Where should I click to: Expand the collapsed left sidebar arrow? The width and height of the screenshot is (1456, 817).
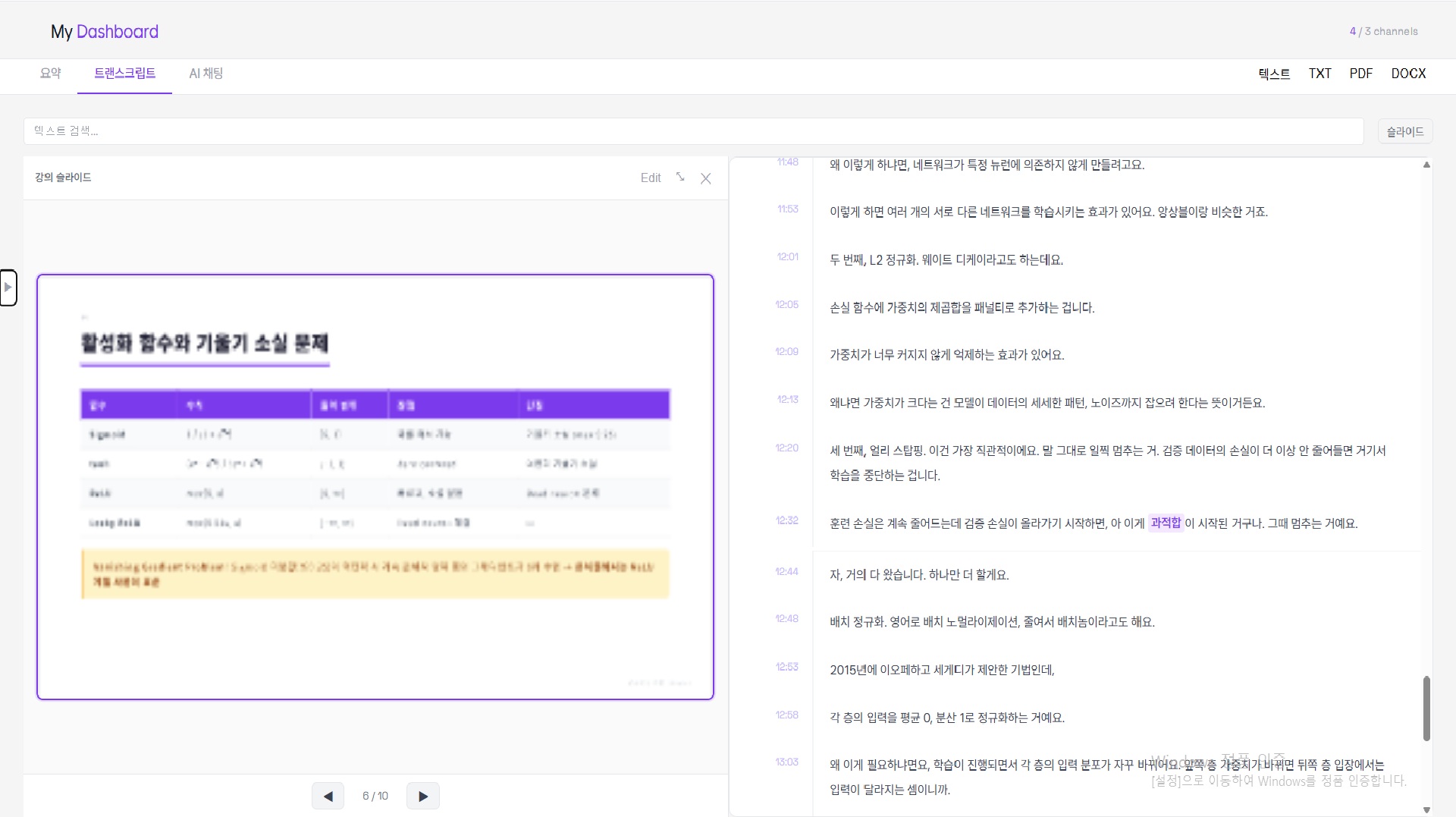[x=8, y=288]
